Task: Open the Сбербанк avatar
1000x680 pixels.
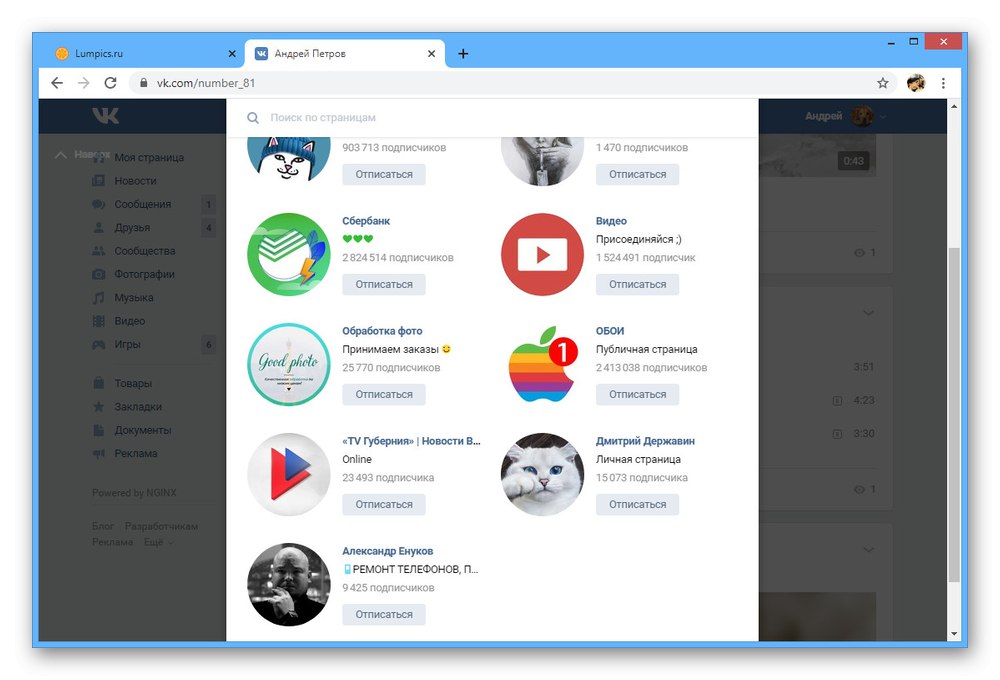Action: tap(289, 255)
